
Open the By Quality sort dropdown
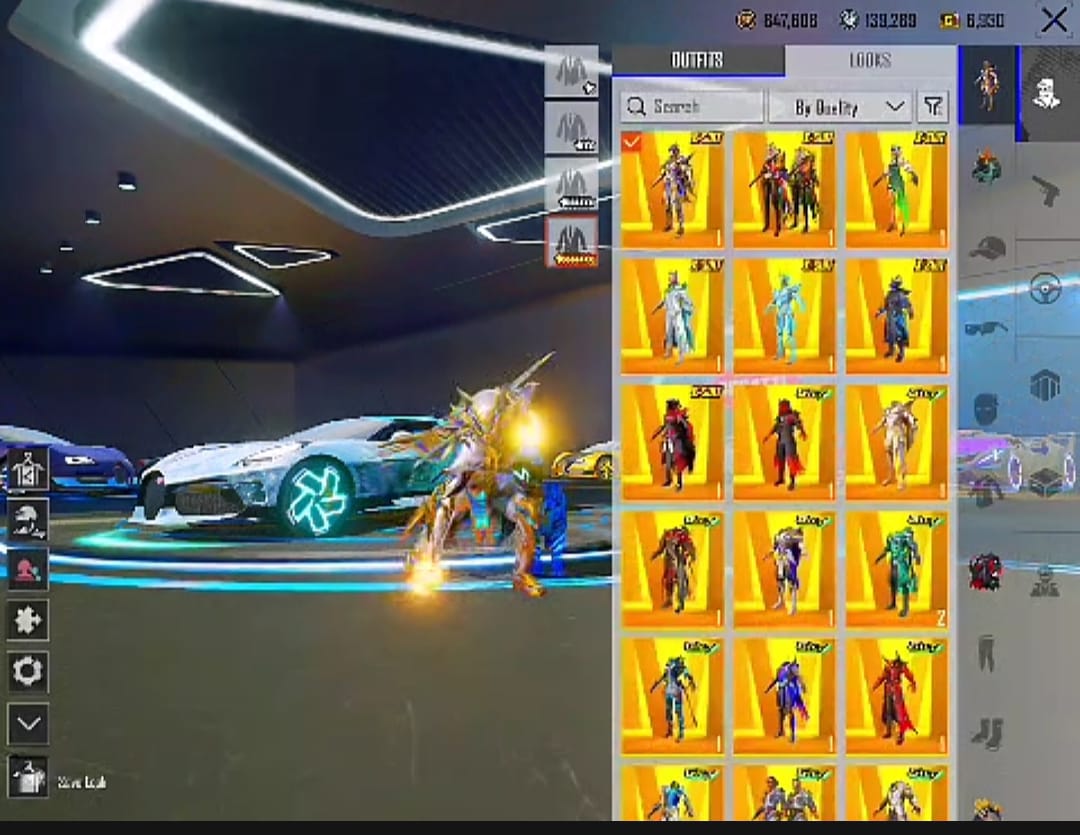click(840, 107)
